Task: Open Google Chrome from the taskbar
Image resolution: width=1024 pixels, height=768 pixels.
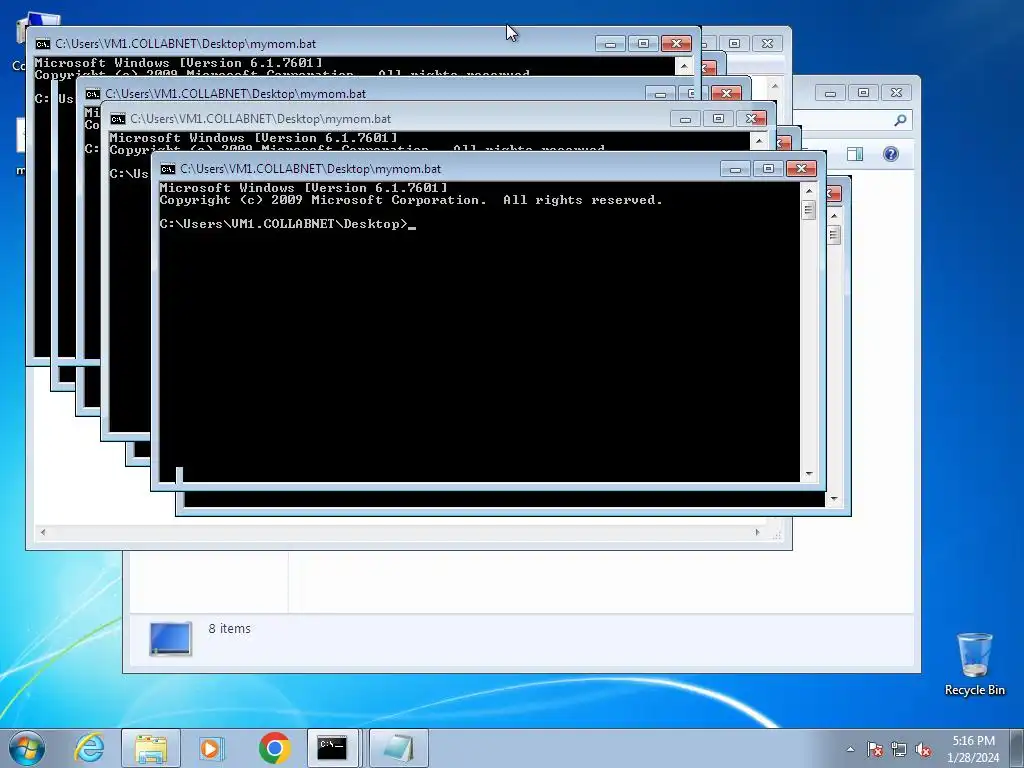Action: [274, 748]
